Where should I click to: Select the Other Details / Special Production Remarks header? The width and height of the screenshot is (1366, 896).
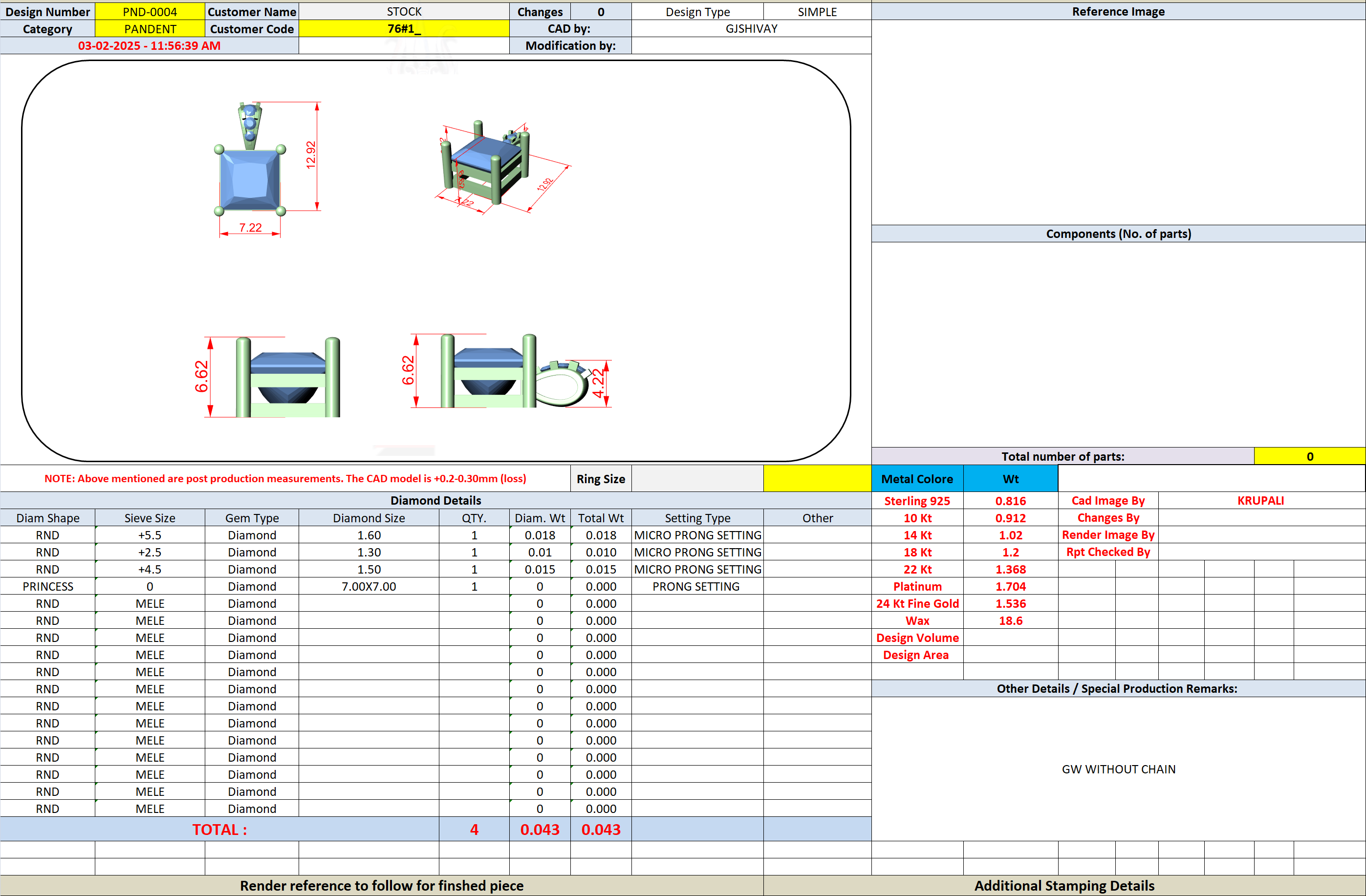point(1118,689)
